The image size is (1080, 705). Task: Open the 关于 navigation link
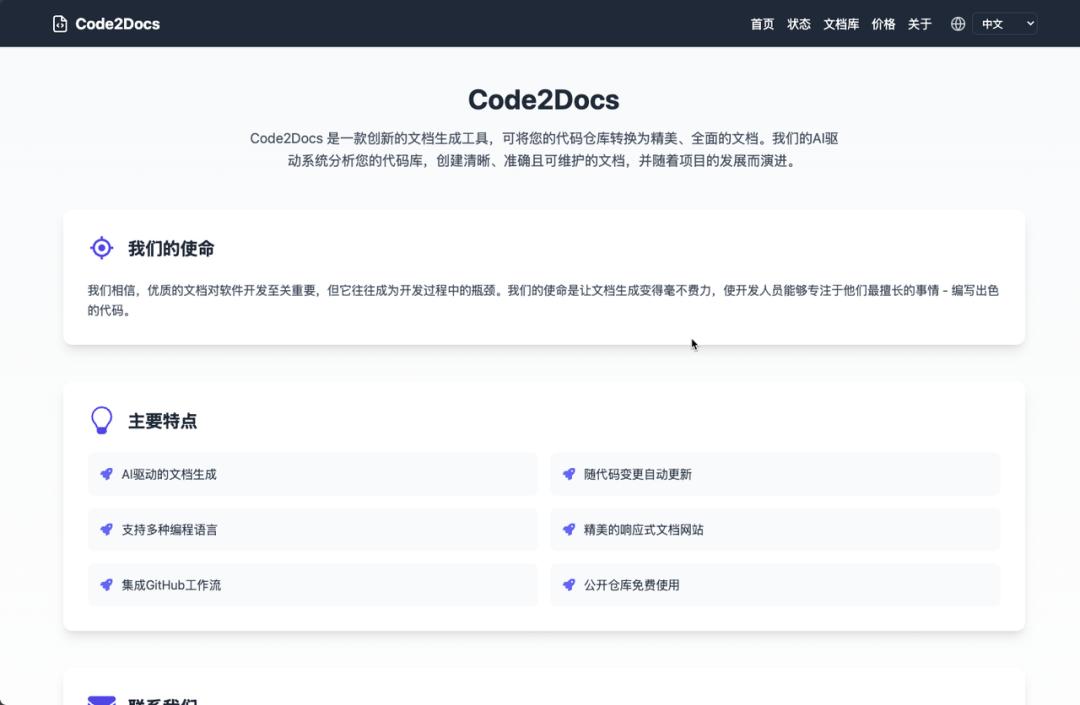pos(920,24)
